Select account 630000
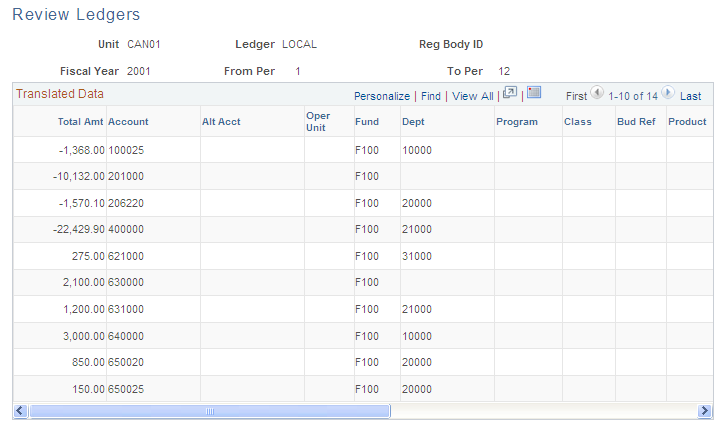The image size is (724, 428). (126, 283)
